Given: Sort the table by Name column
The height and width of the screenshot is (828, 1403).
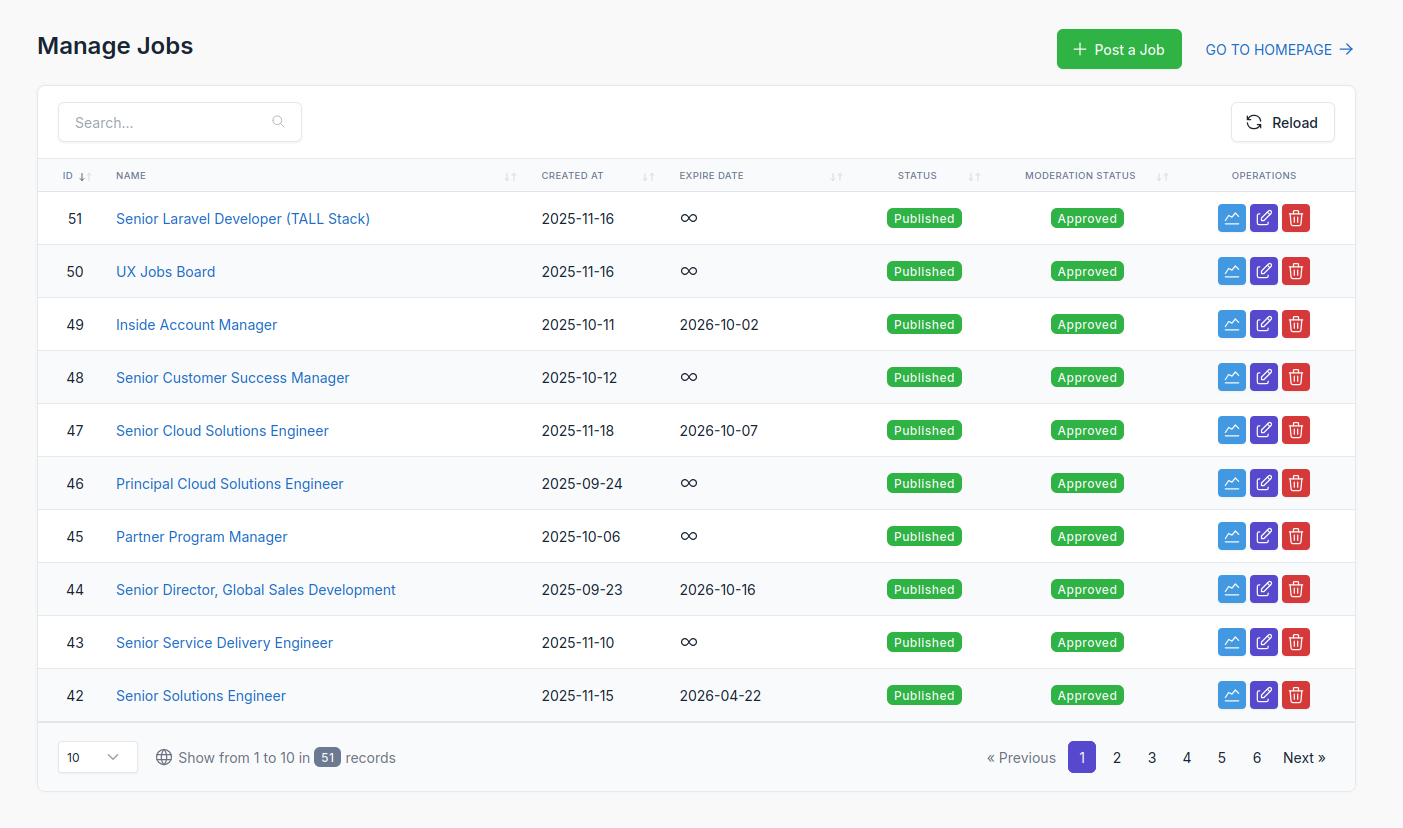Looking at the screenshot, I should pyautogui.click(x=511, y=175).
